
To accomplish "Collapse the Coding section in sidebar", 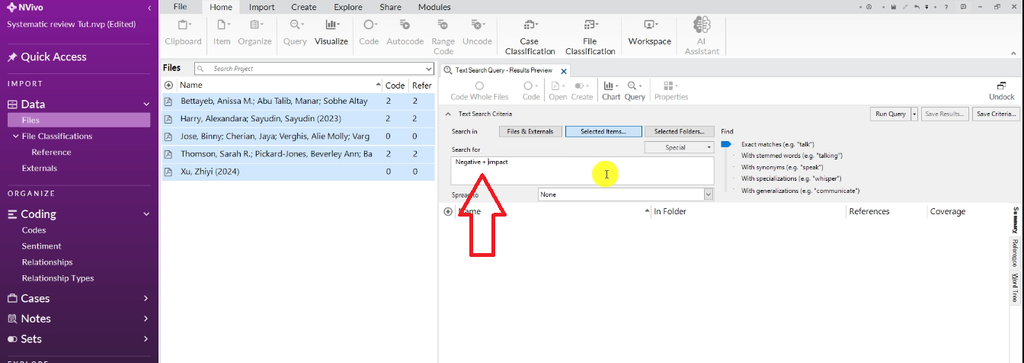I will pyautogui.click(x=146, y=214).
